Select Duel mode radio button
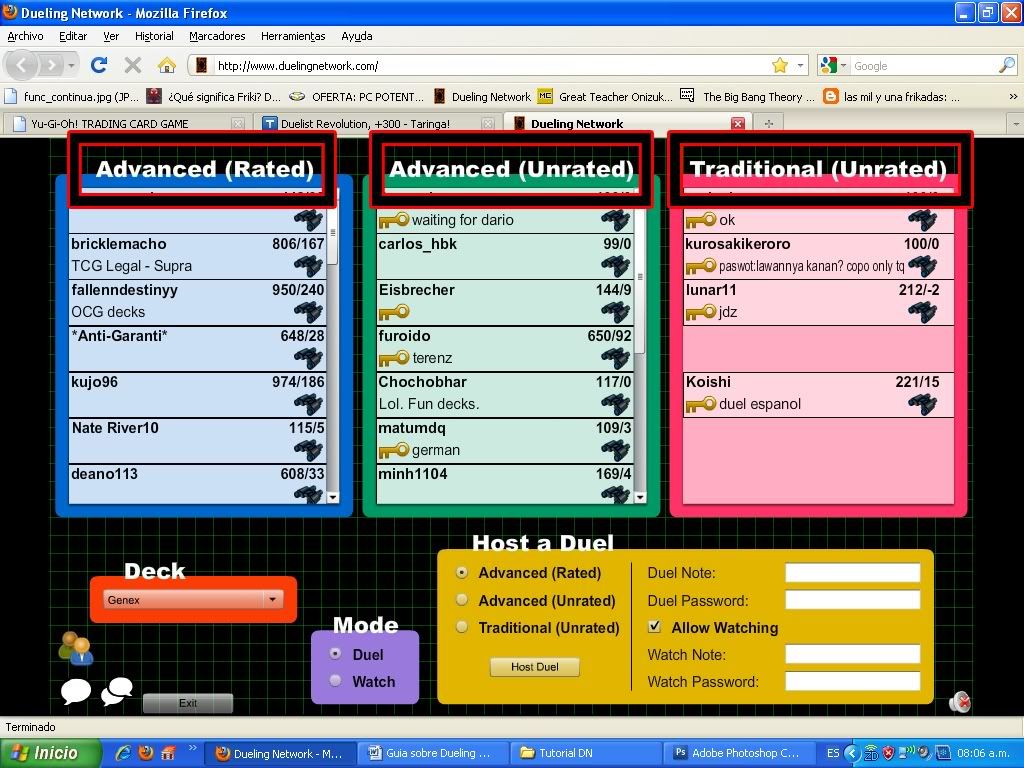 [x=336, y=654]
